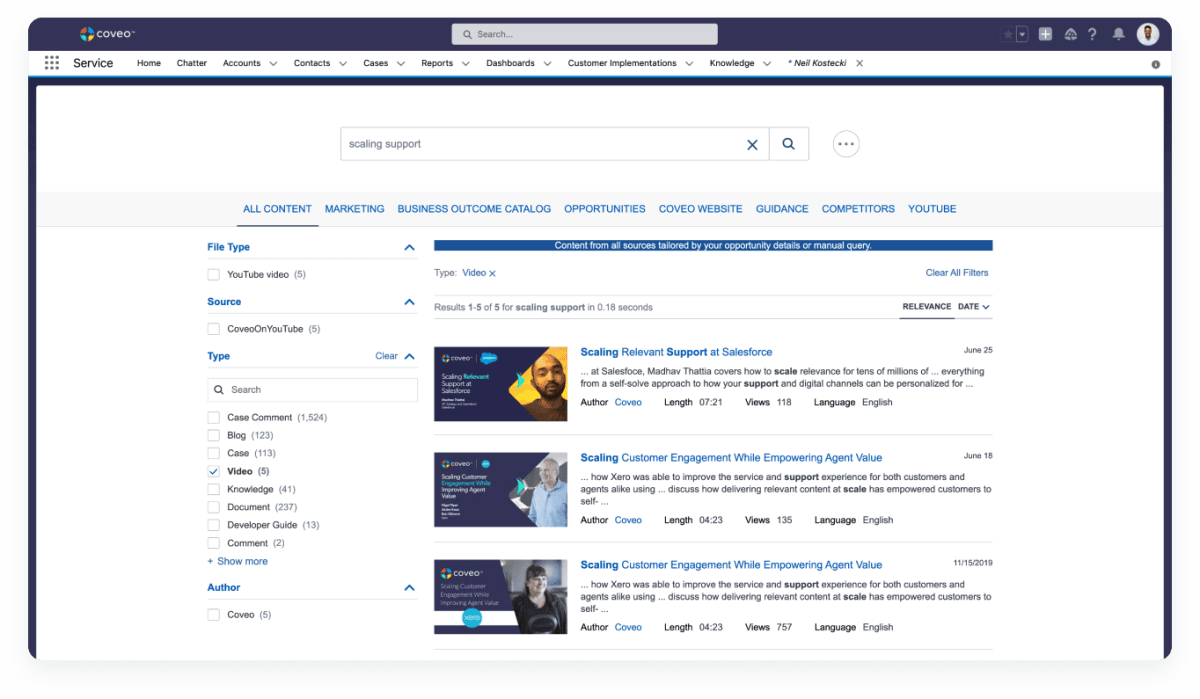Open the notifications bell icon
1200x699 pixels.
click(x=1119, y=34)
